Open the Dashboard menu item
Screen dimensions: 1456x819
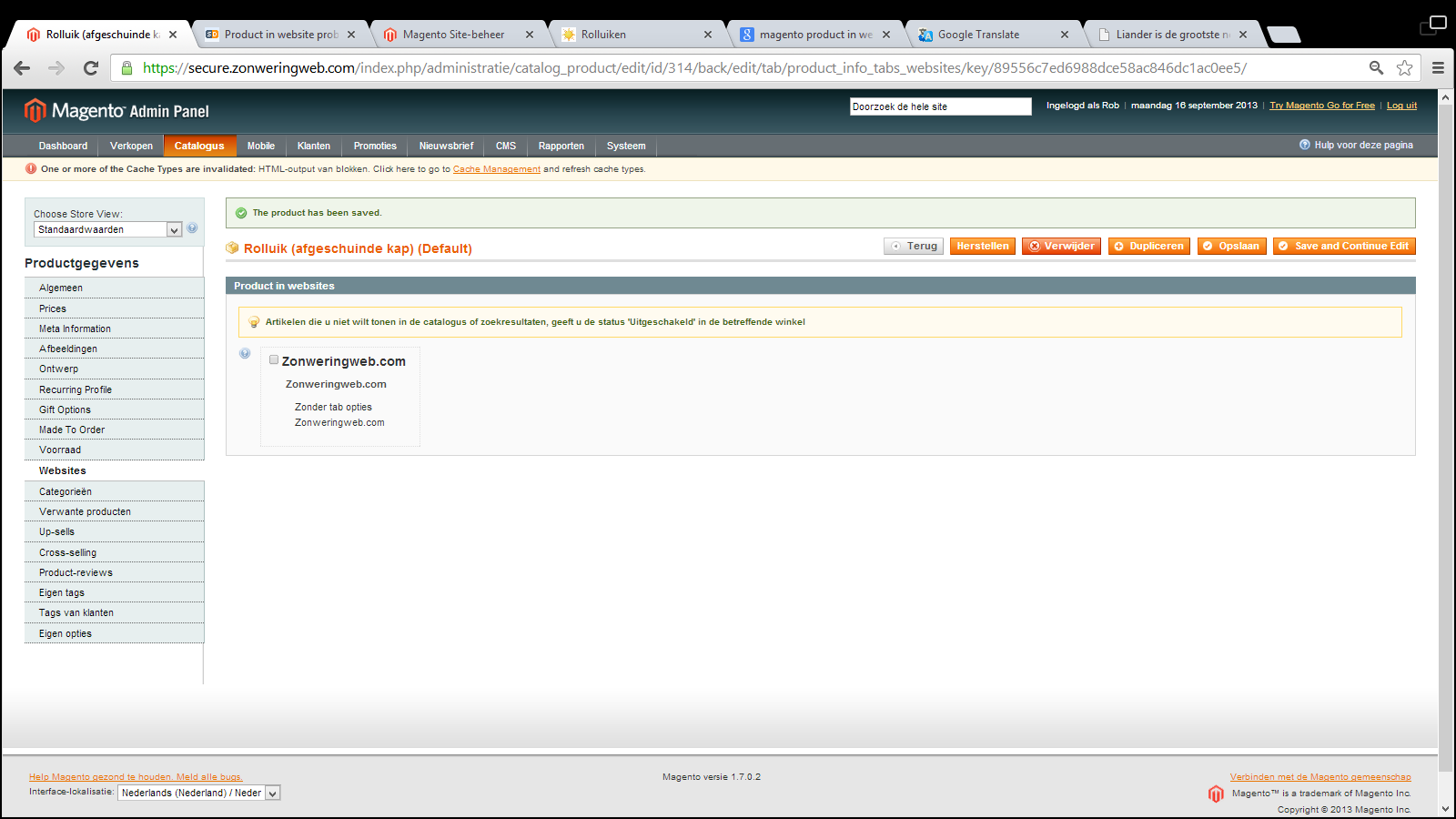click(63, 146)
